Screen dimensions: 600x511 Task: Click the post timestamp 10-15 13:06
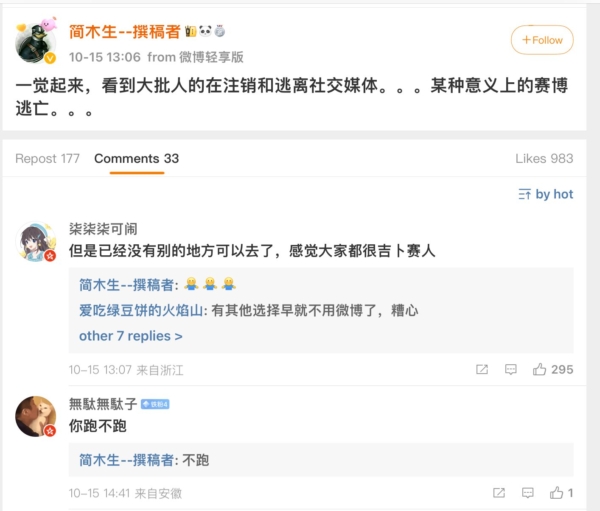click(x=104, y=57)
